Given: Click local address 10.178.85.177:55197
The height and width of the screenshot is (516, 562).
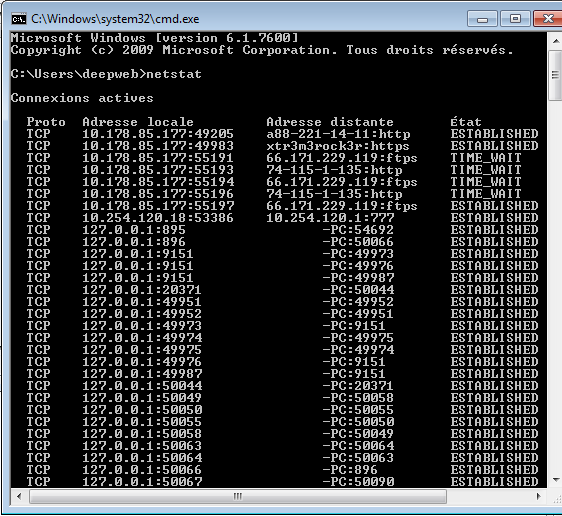Looking at the screenshot, I should point(158,206).
